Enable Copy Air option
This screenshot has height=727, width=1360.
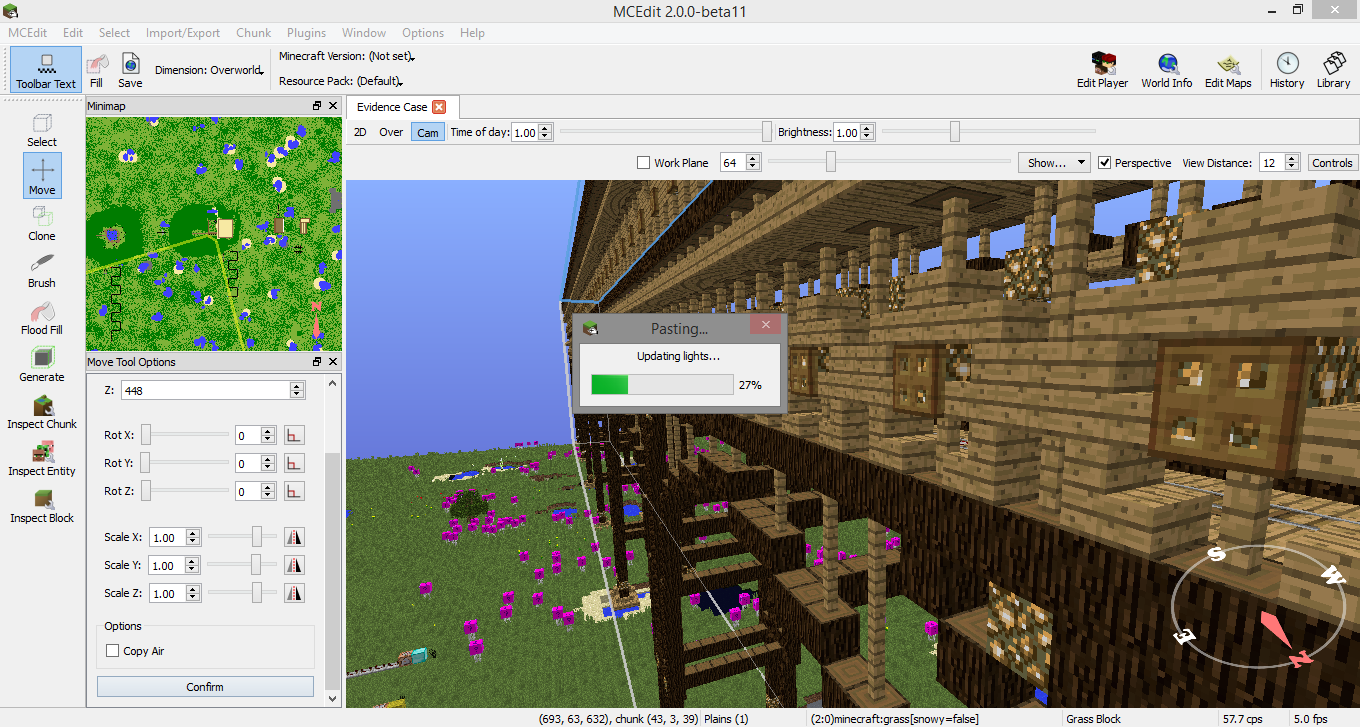(112, 651)
